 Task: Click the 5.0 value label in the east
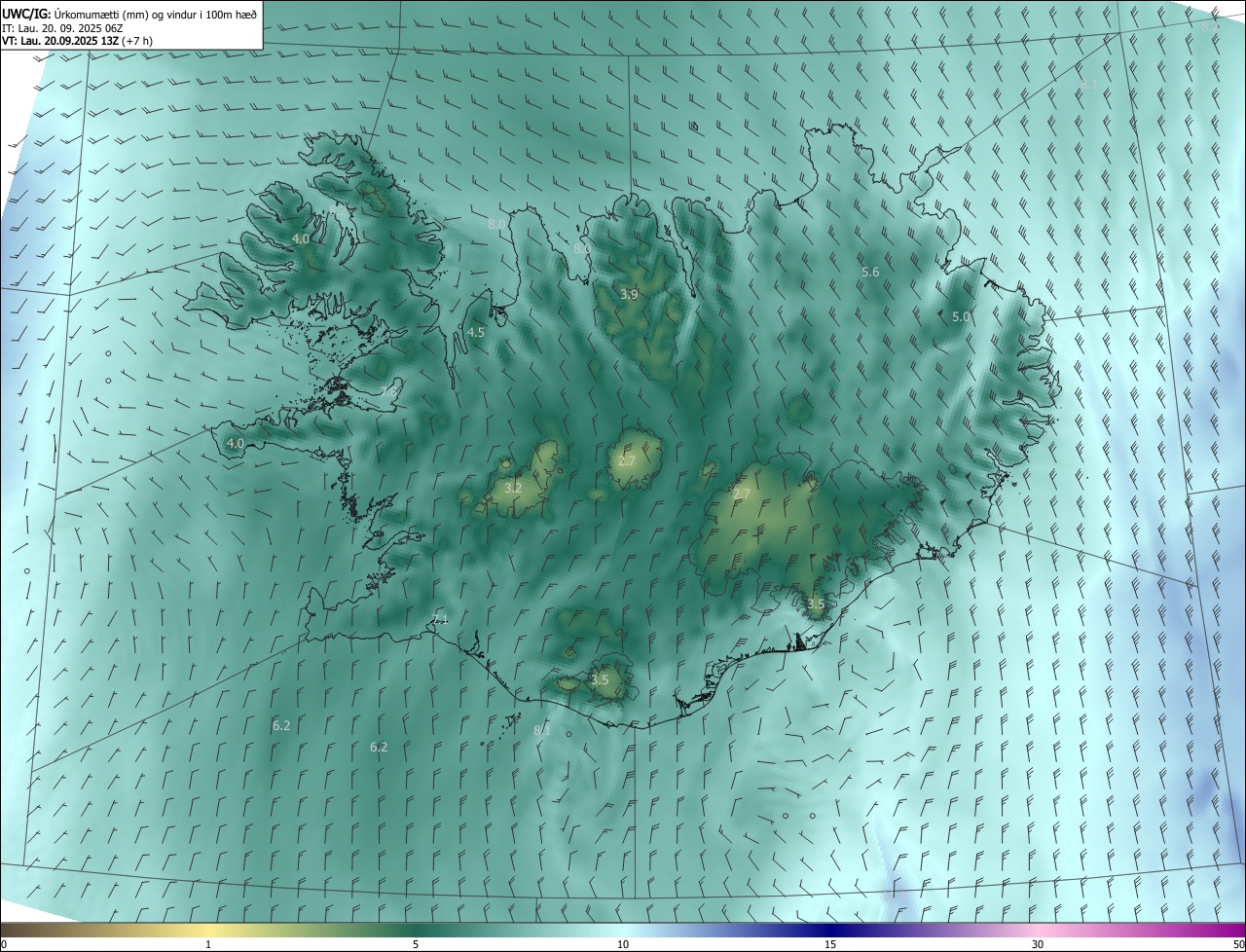click(x=961, y=317)
